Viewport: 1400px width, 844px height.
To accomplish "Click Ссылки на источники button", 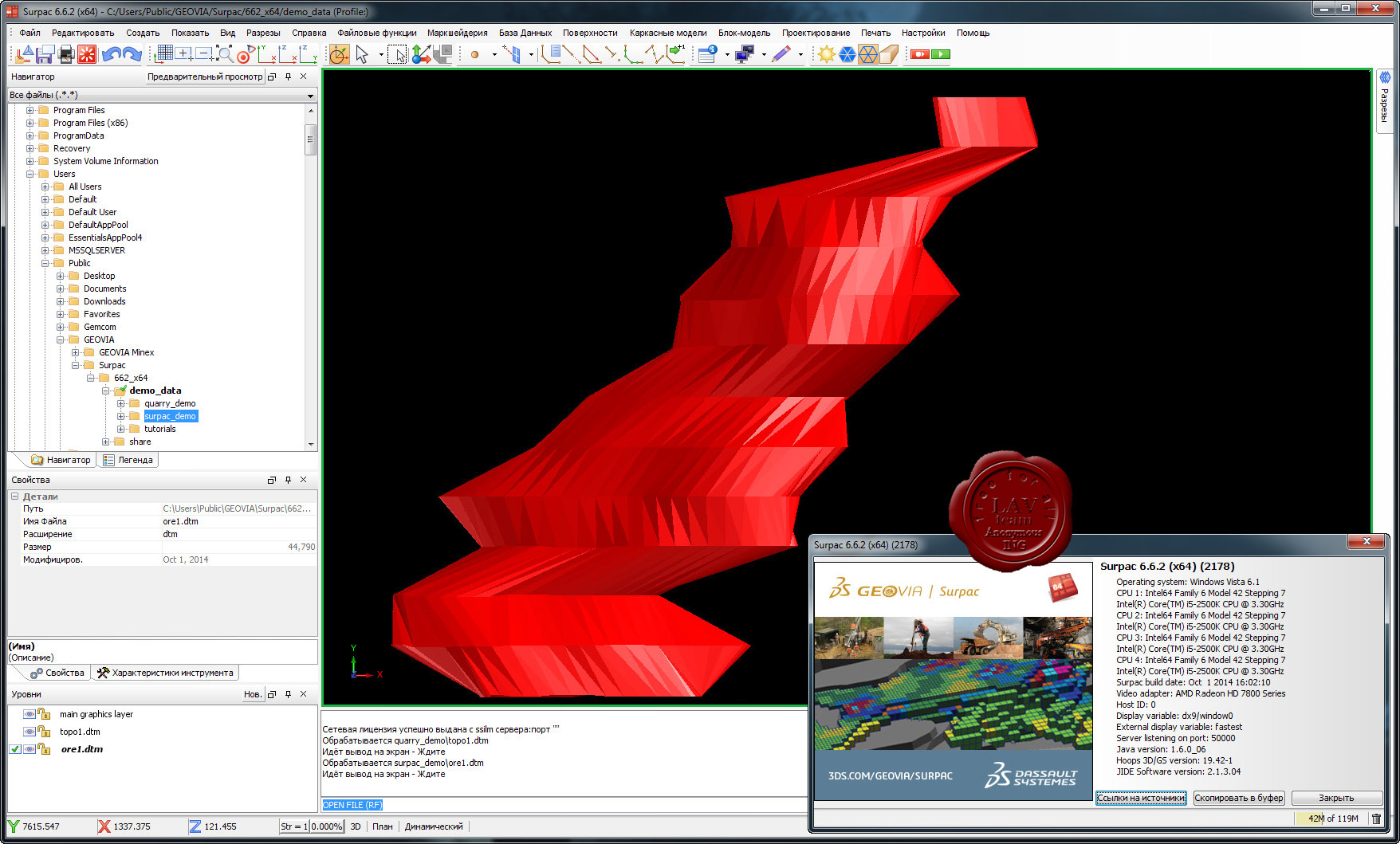I will pyautogui.click(x=1141, y=798).
